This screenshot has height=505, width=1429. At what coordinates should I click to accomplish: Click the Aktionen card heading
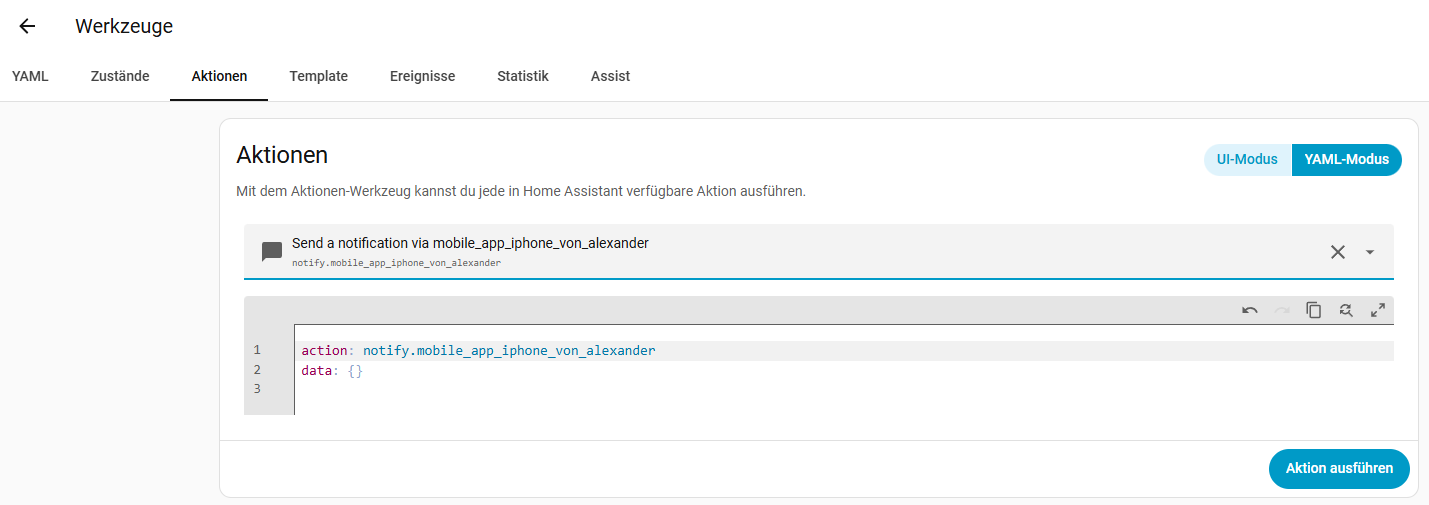click(282, 155)
